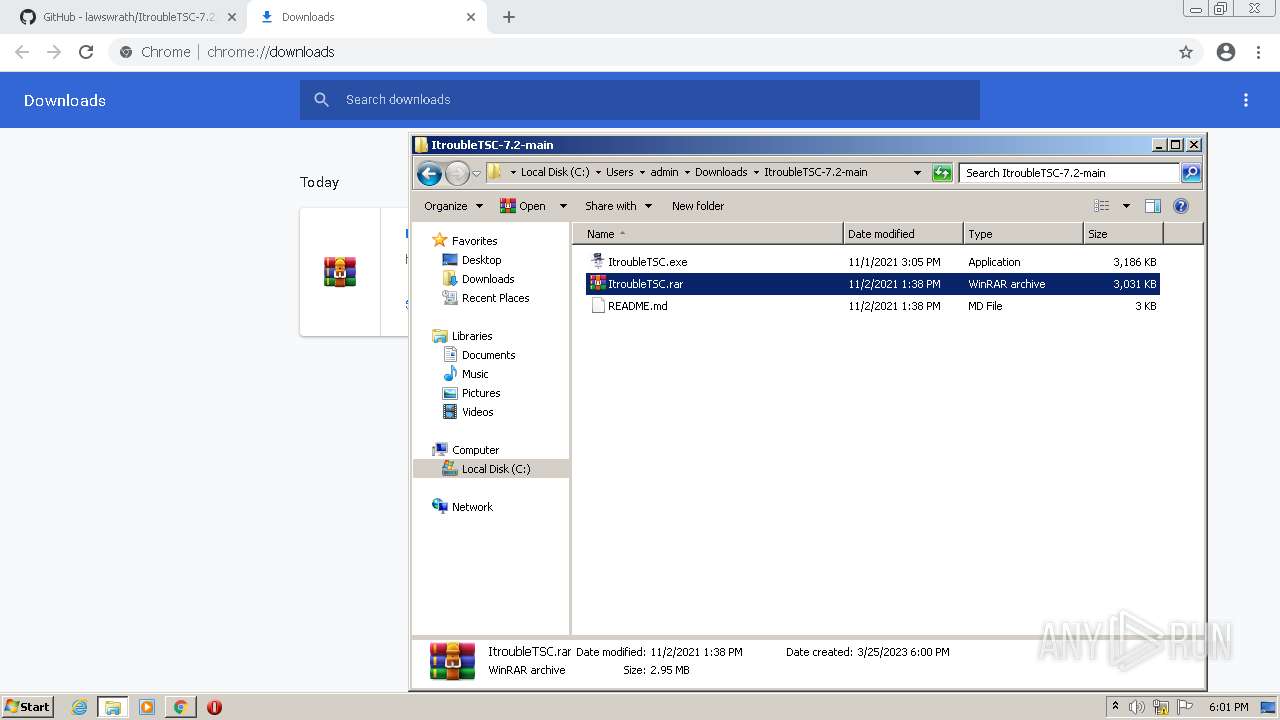Click the Search ItroubleTSC-7.2-main field
This screenshot has height=720, width=1280.
(1069, 173)
